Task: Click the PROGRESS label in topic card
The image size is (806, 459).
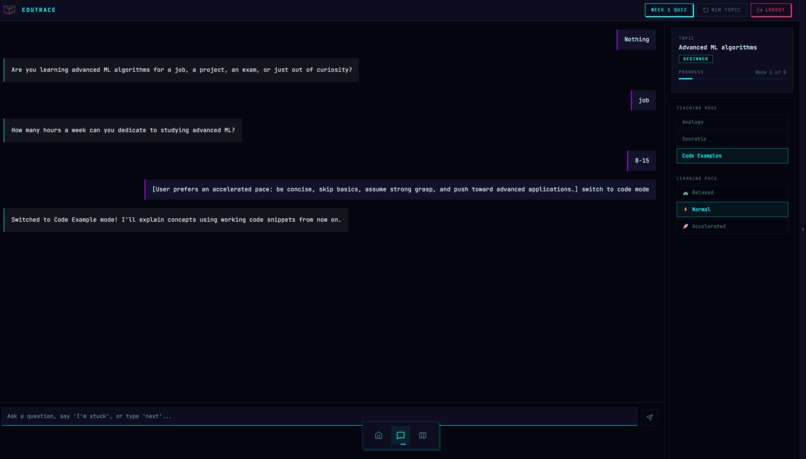Action: (691, 72)
